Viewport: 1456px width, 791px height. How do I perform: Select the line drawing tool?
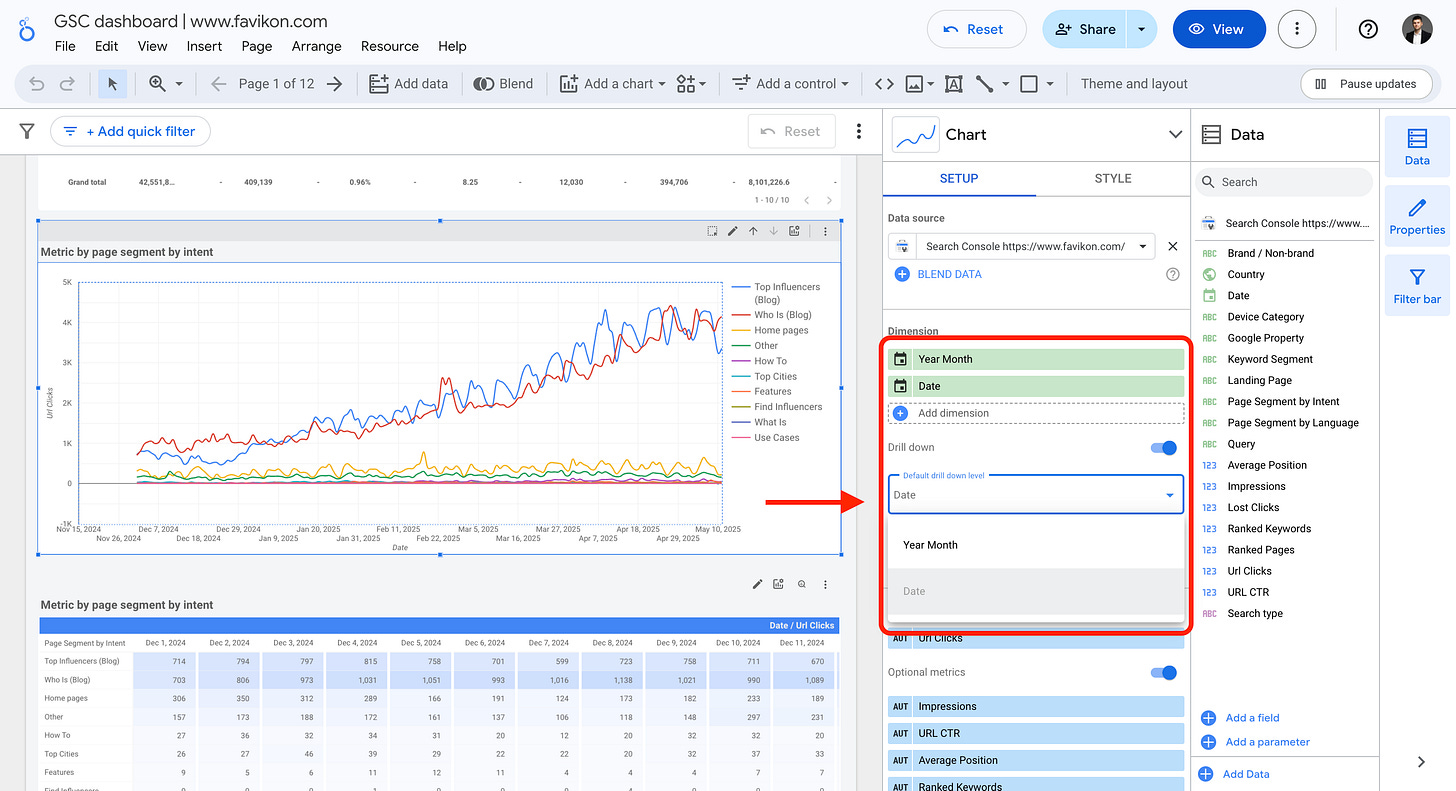(x=985, y=84)
